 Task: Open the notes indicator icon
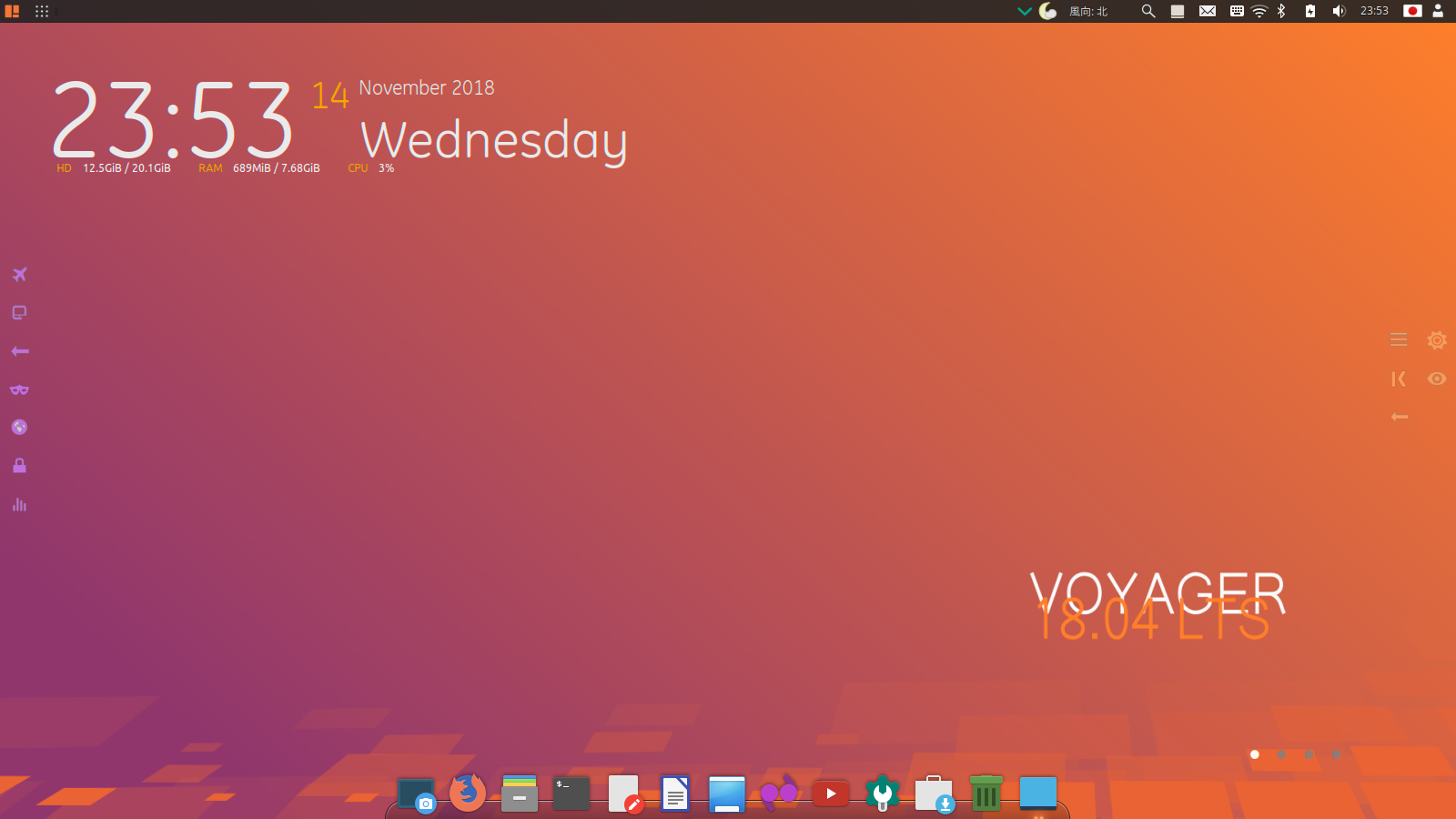coord(1178,11)
